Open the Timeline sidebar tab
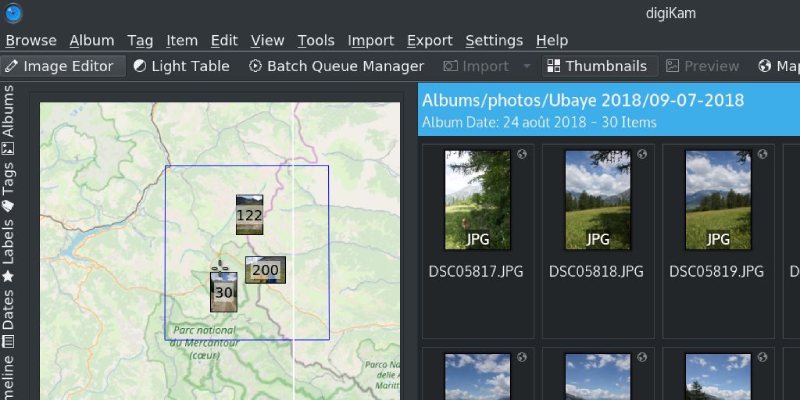This screenshot has height=400, width=800. (8, 377)
